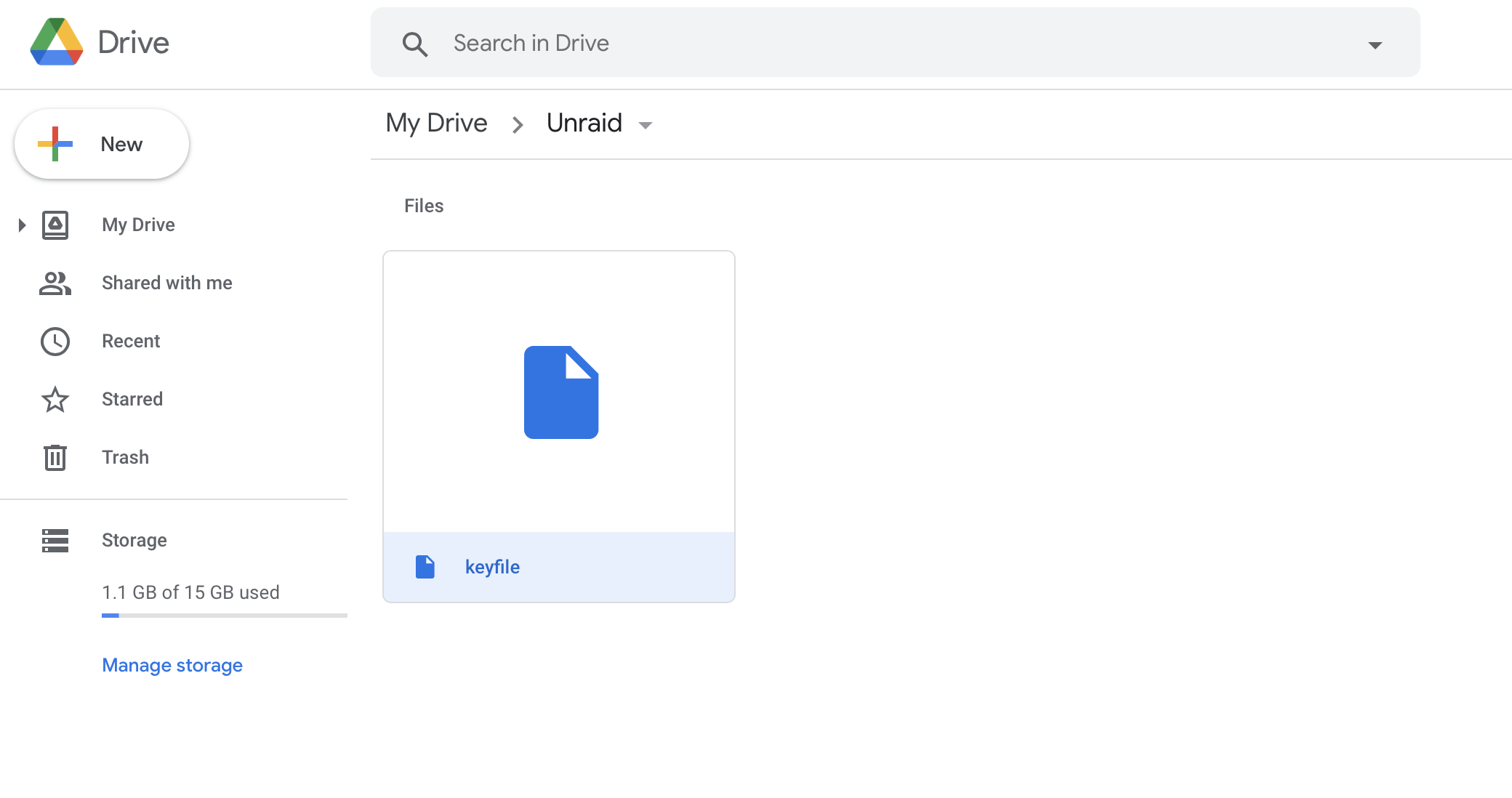Viewport: 1512px width, 798px height.
Task: Navigate to My Drive breadcrumb
Action: 436,123
